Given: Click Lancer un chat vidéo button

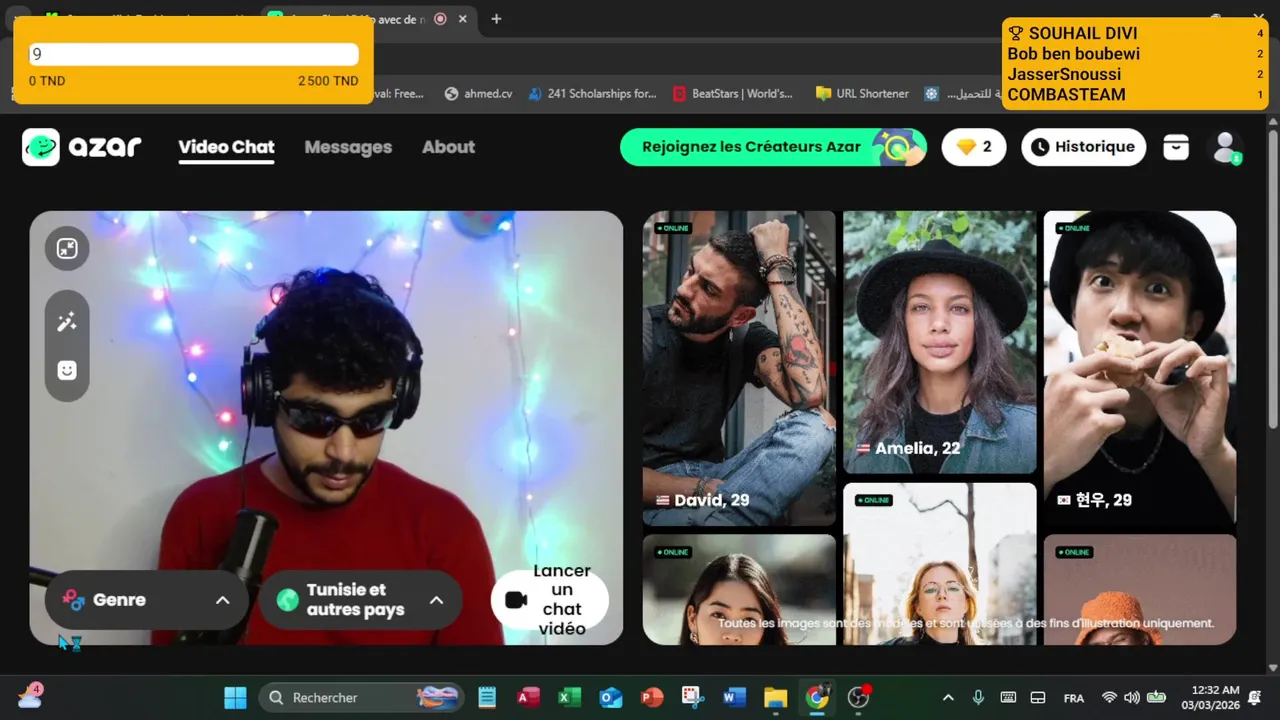Looking at the screenshot, I should coord(550,599).
